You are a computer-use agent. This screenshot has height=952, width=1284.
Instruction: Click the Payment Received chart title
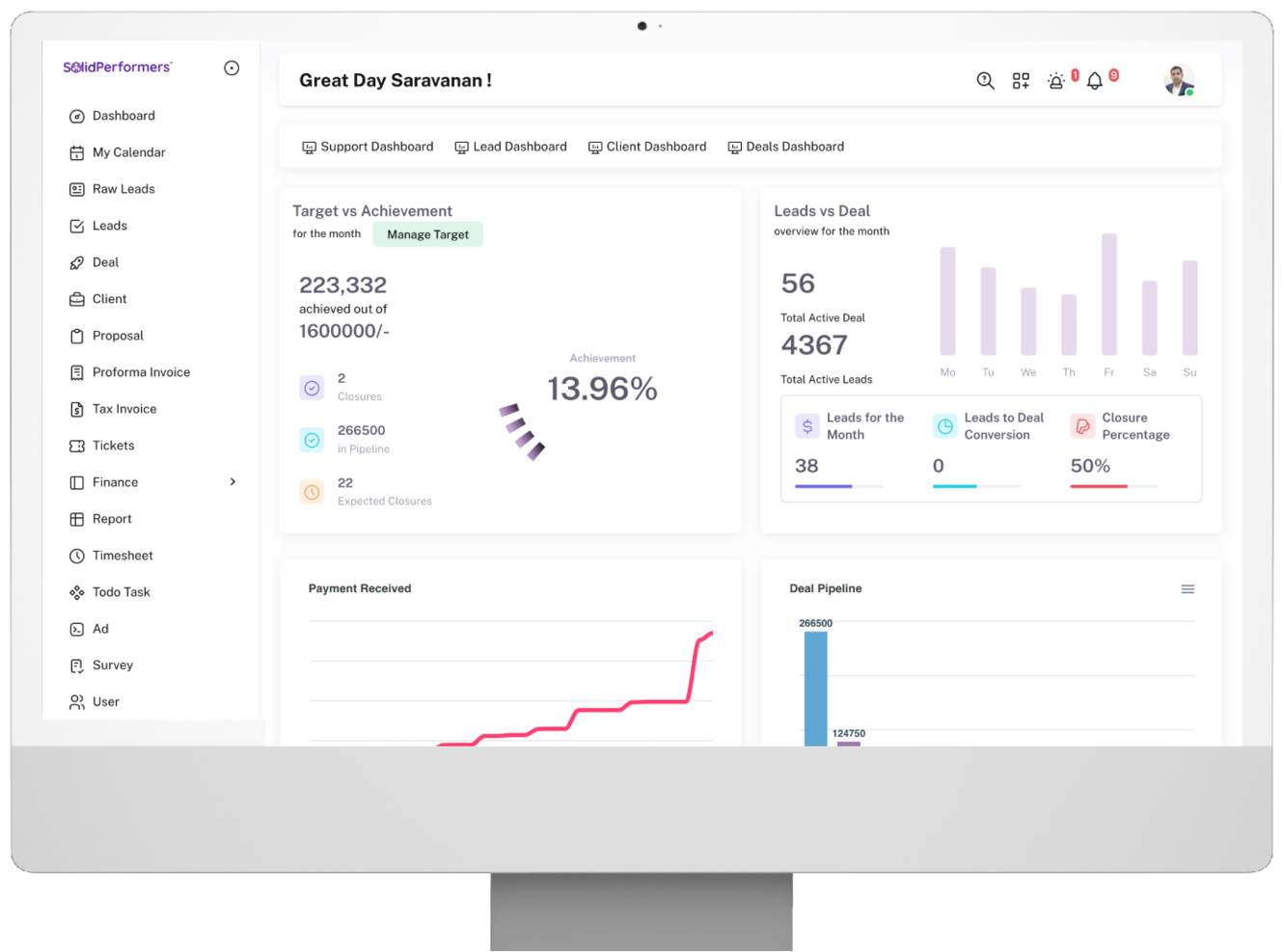pyautogui.click(x=360, y=588)
